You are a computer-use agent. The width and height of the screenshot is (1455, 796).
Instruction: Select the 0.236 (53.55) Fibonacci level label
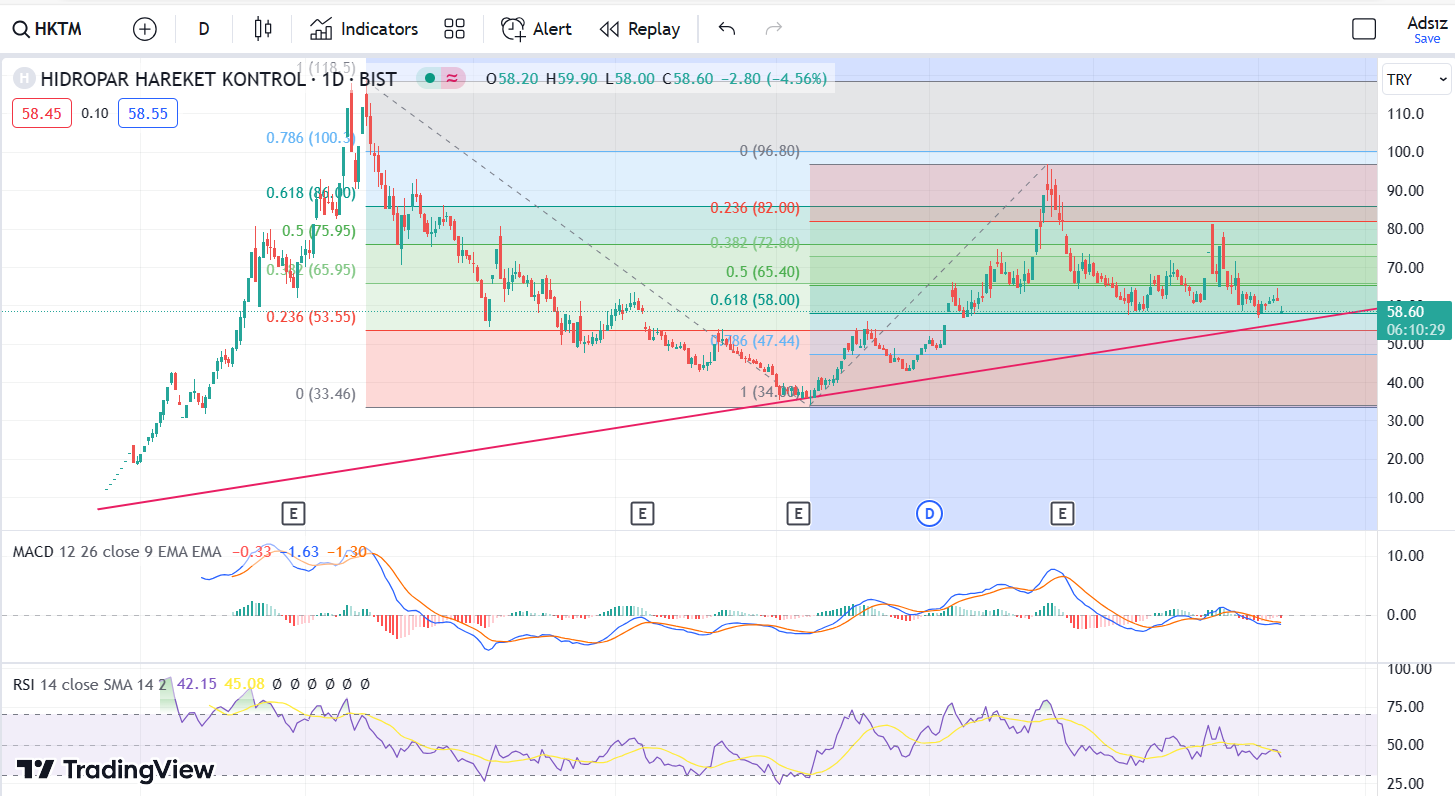click(311, 316)
